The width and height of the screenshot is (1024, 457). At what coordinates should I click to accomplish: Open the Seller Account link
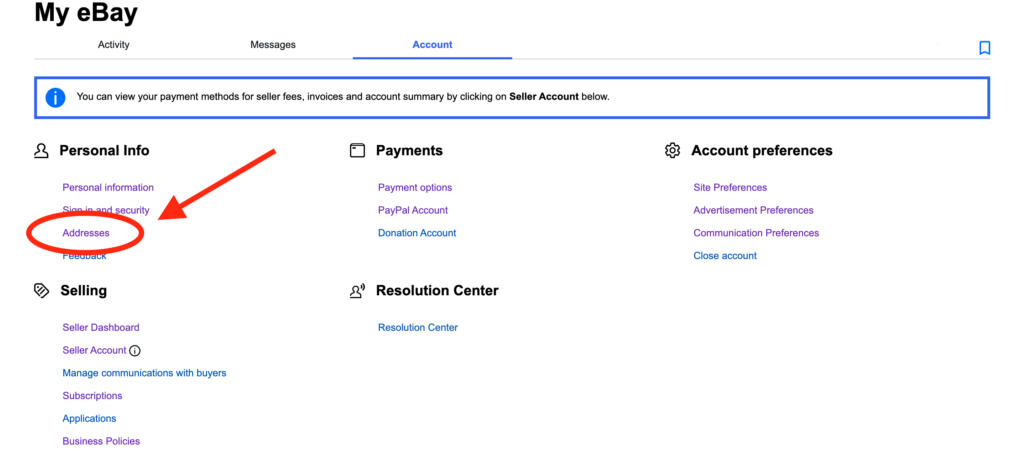(94, 351)
